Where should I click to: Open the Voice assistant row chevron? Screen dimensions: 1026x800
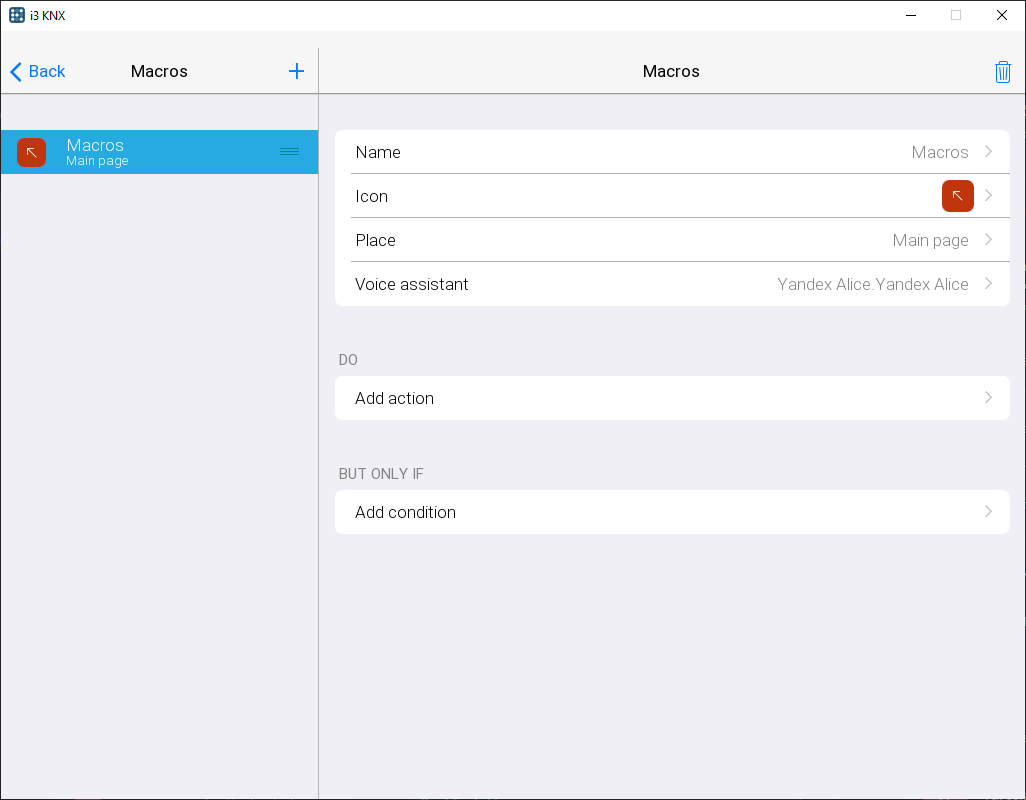(988, 284)
